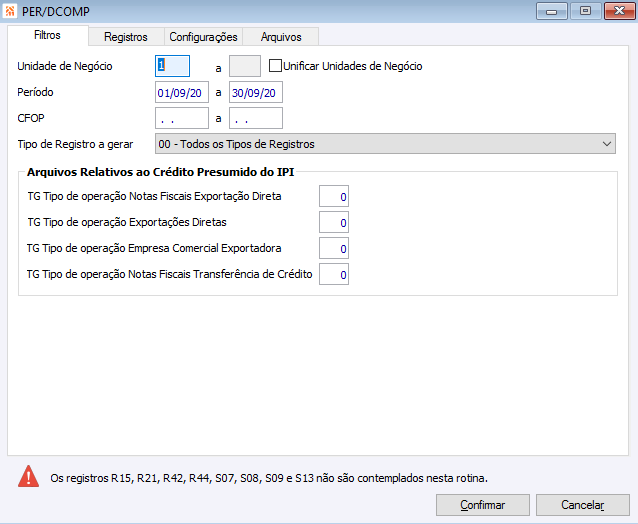
Task: Click the PER/DCOMP window title text
Action: [x=56, y=11]
